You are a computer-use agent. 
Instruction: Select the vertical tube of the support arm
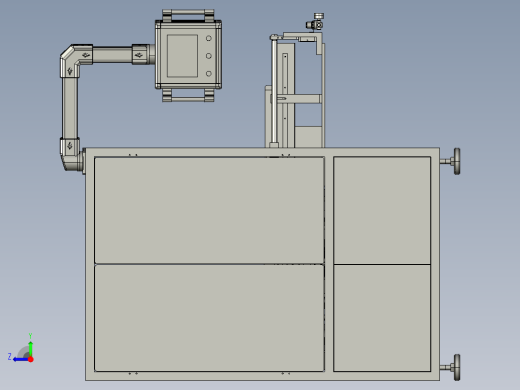pos(70,107)
